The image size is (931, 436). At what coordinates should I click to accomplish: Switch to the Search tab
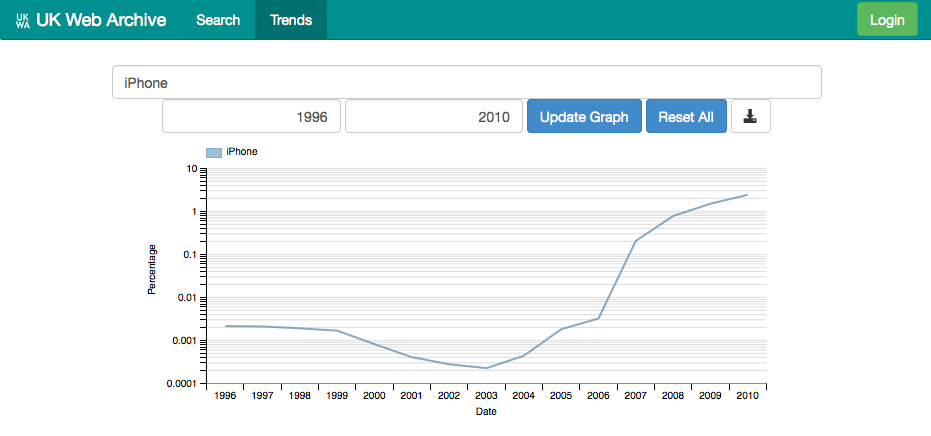(x=218, y=20)
